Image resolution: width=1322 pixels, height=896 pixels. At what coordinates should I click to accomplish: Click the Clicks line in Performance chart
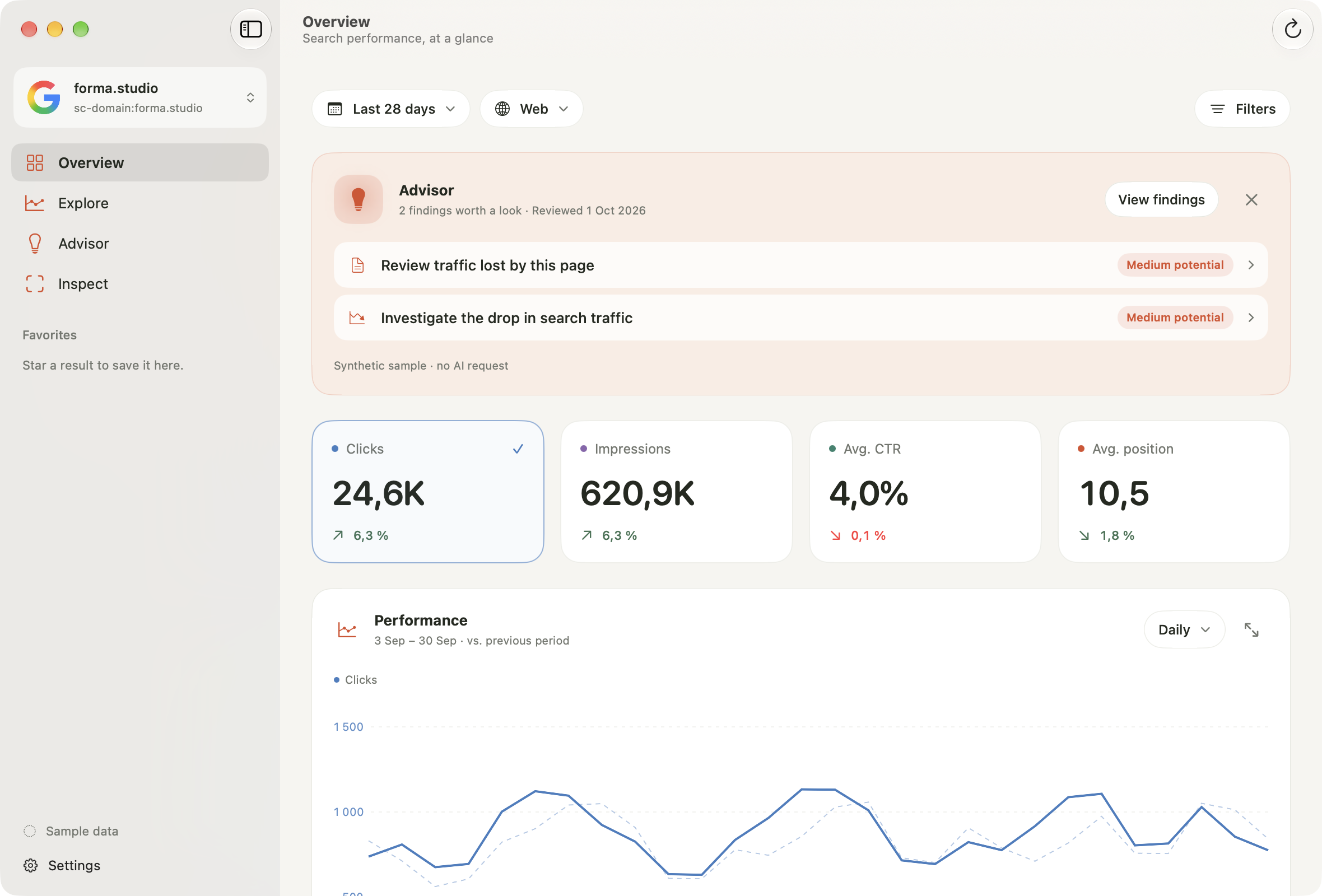(x=818, y=790)
